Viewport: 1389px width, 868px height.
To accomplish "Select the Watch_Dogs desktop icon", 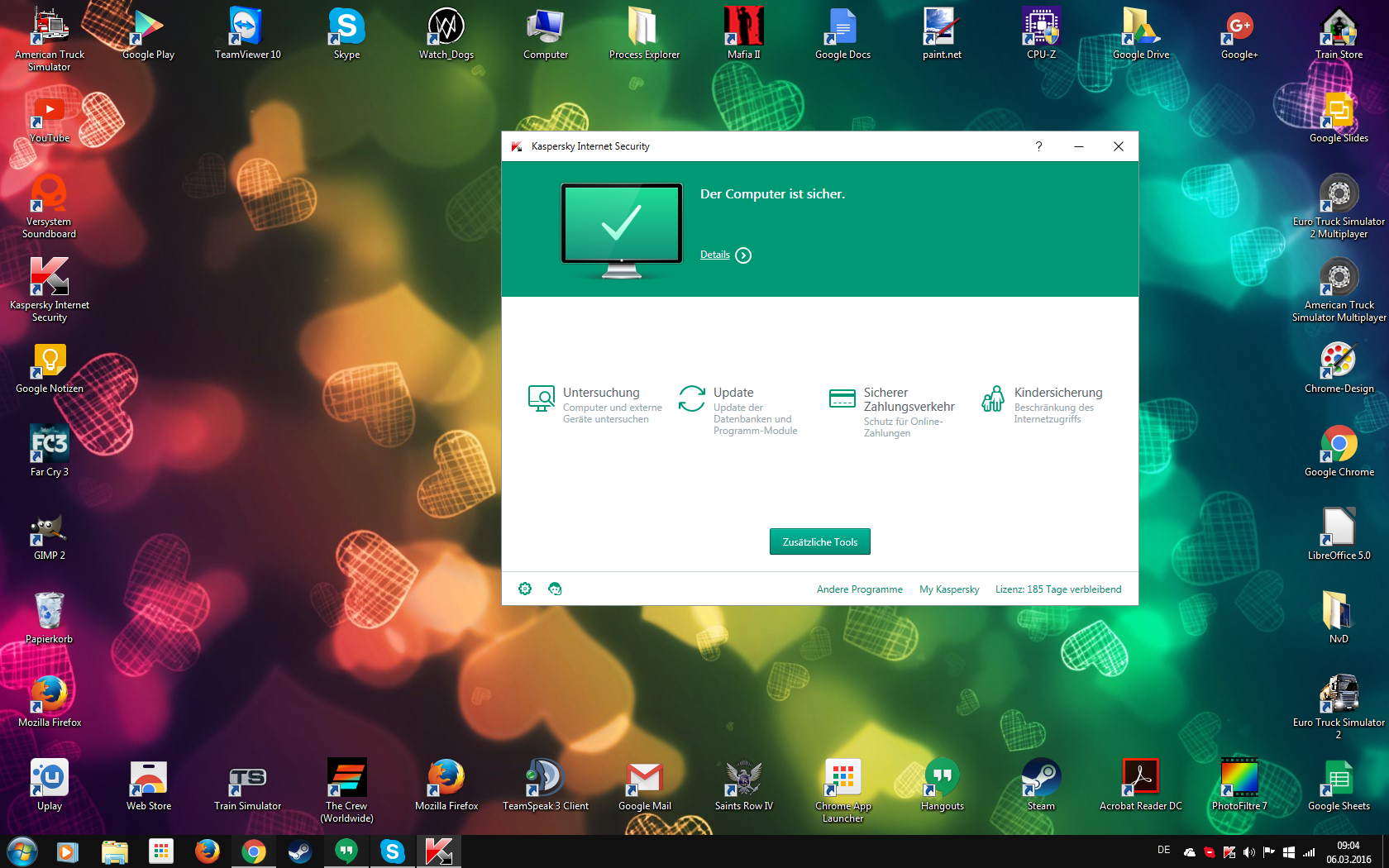I will tap(446, 33).
